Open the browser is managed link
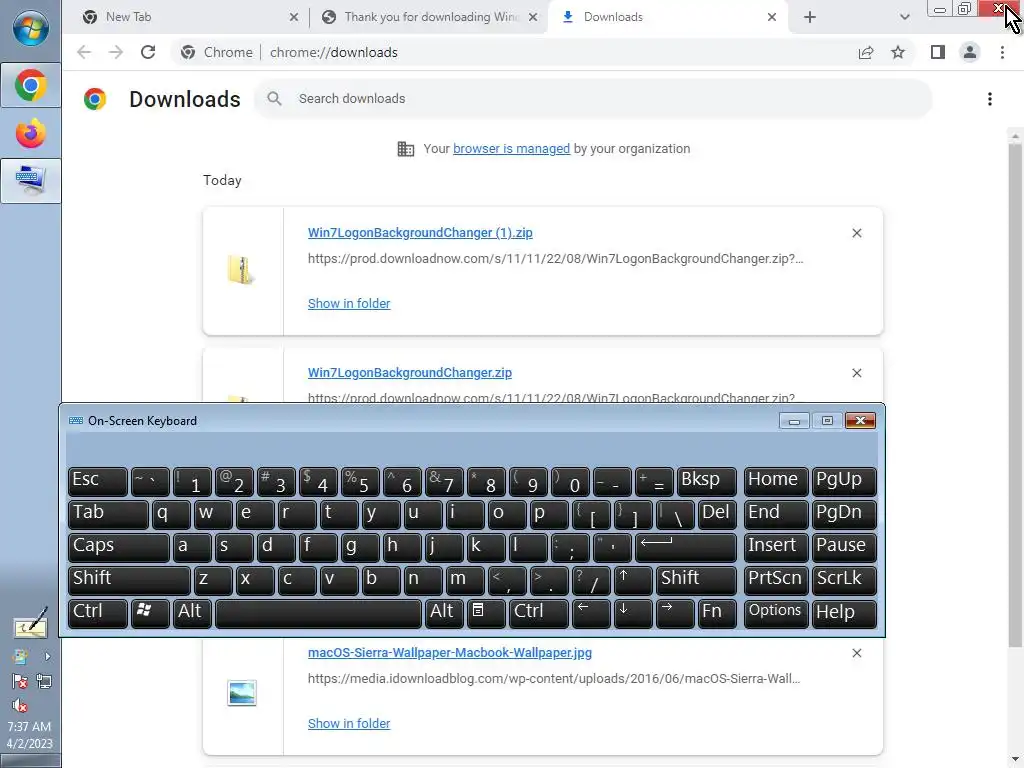Viewport: 1024px width, 768px height. pyautogui.click(x=511, y=149)
